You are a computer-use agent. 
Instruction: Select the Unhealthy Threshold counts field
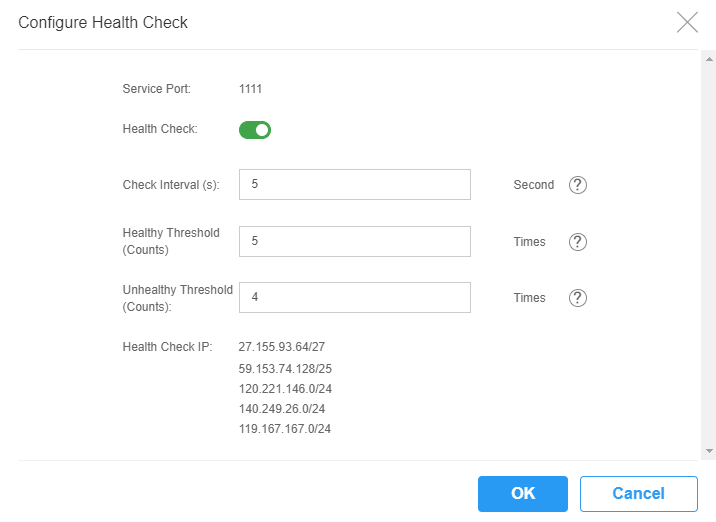pos(355,297)
